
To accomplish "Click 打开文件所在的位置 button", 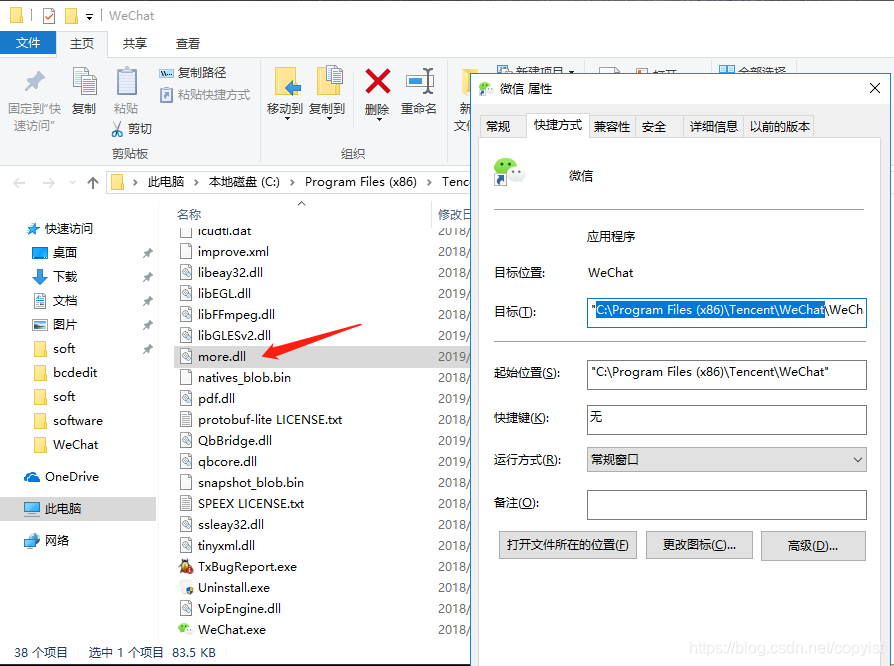I will click(568, 545).
